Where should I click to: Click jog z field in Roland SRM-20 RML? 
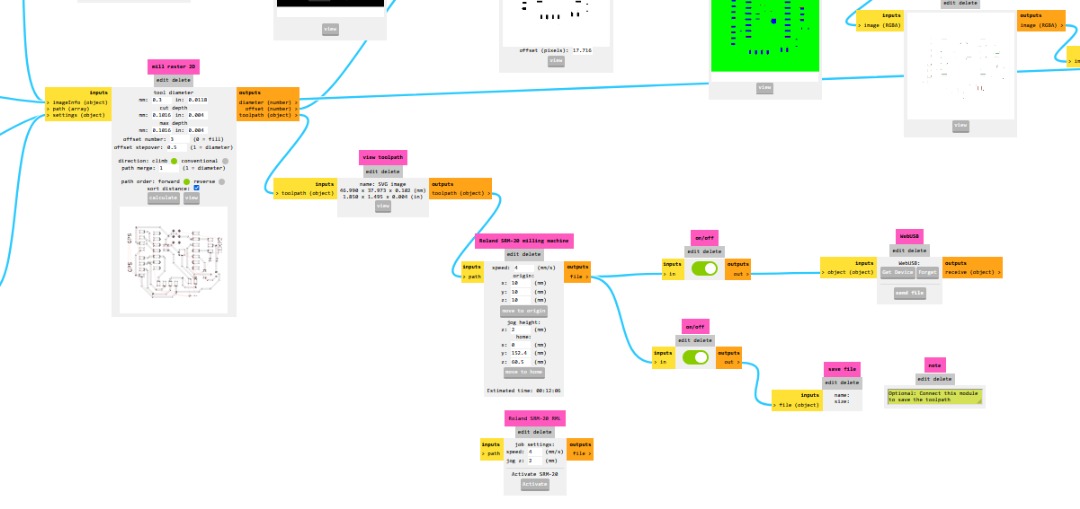[536, 460]
